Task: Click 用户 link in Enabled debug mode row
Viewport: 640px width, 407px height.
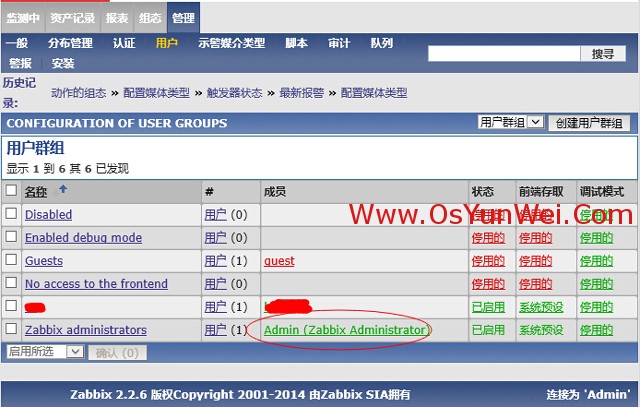Action: click(216, 238)
